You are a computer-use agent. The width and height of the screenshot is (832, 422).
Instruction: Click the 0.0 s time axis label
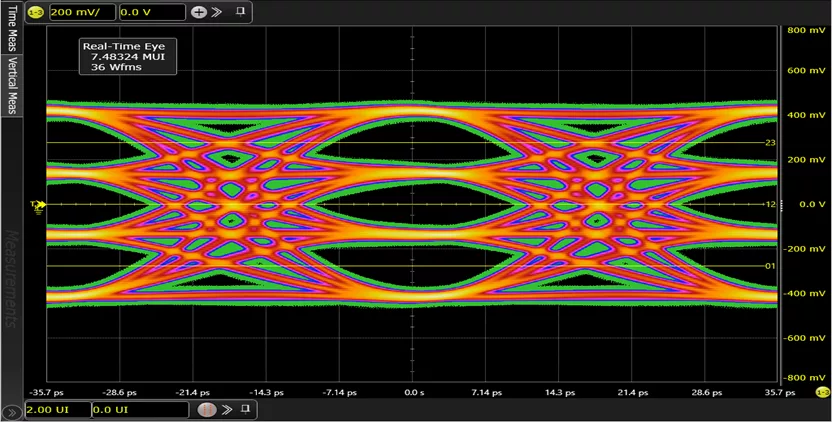(x=412, y=393)
